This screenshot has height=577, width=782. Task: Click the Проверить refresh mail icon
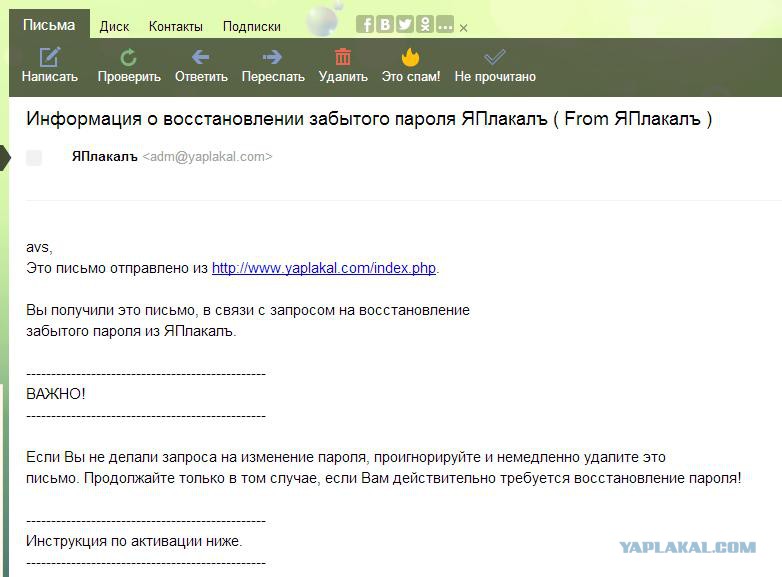pyautogui.click(x=129, y=57)
